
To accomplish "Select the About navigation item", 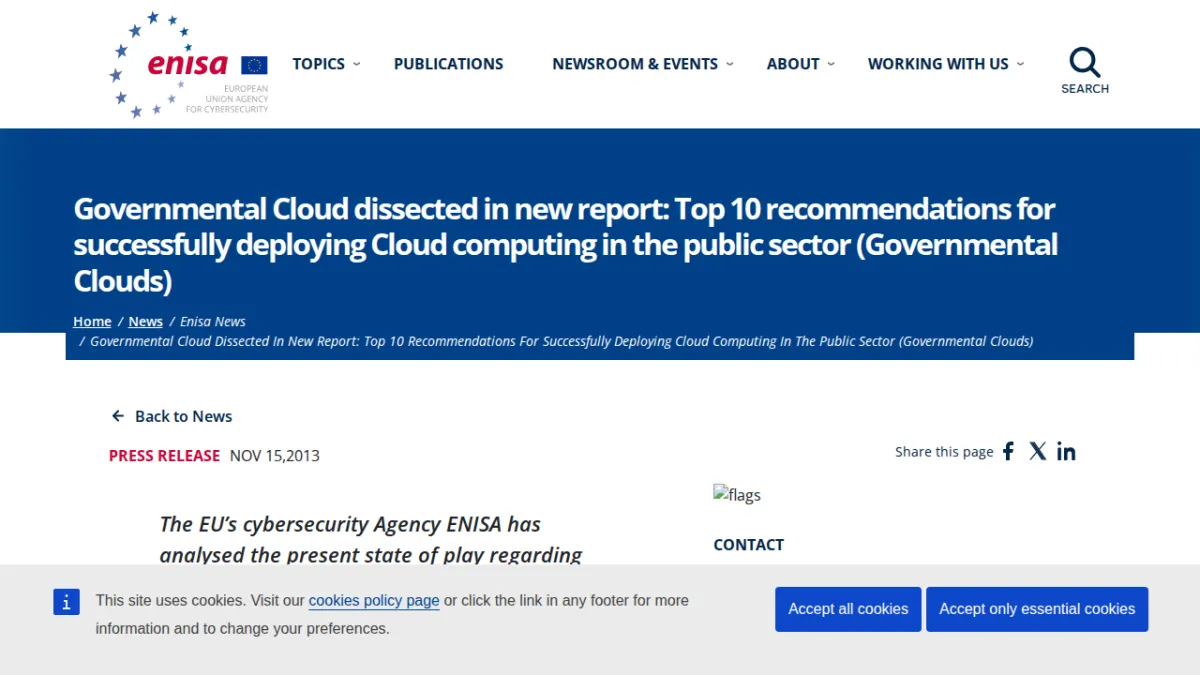I will coord(793,64).
